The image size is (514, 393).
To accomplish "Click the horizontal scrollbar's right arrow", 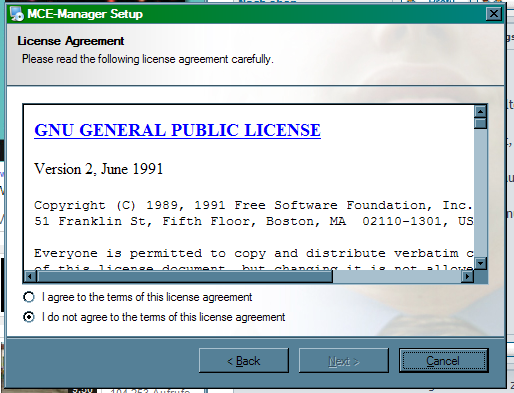I will (468, 276).
